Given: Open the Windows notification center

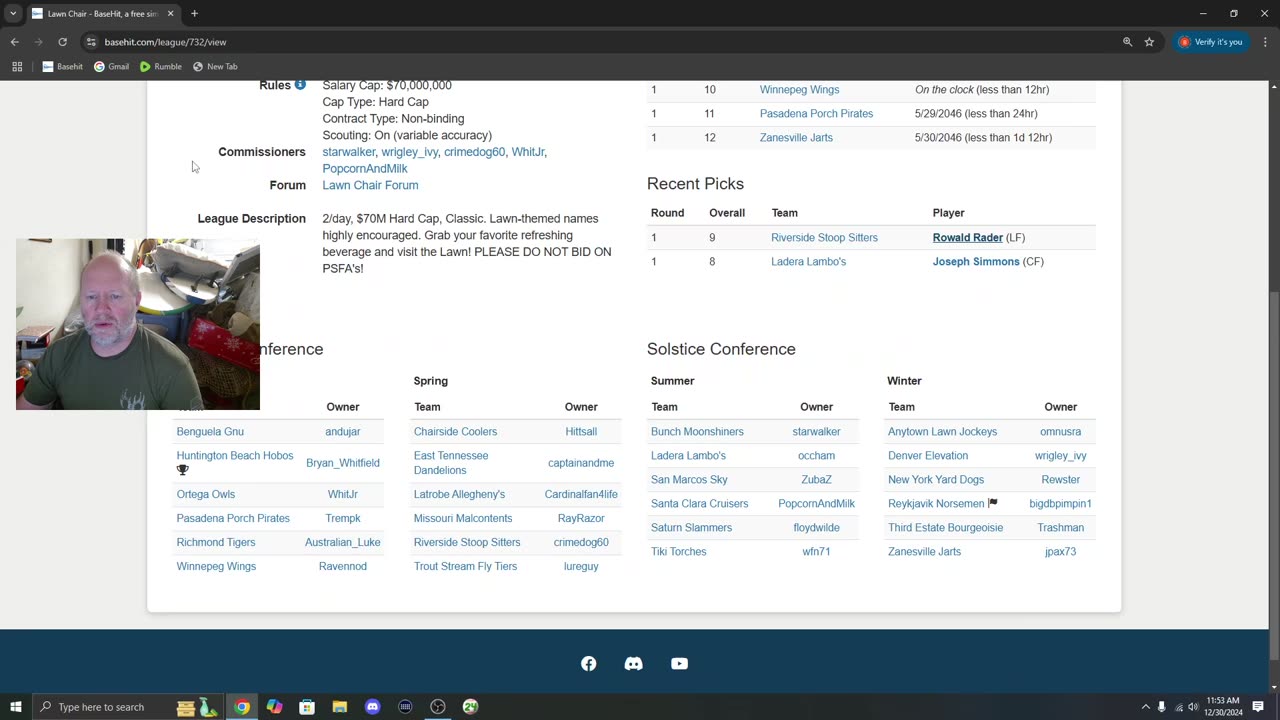Looking at the screenshot, I should pos(1258,707).
